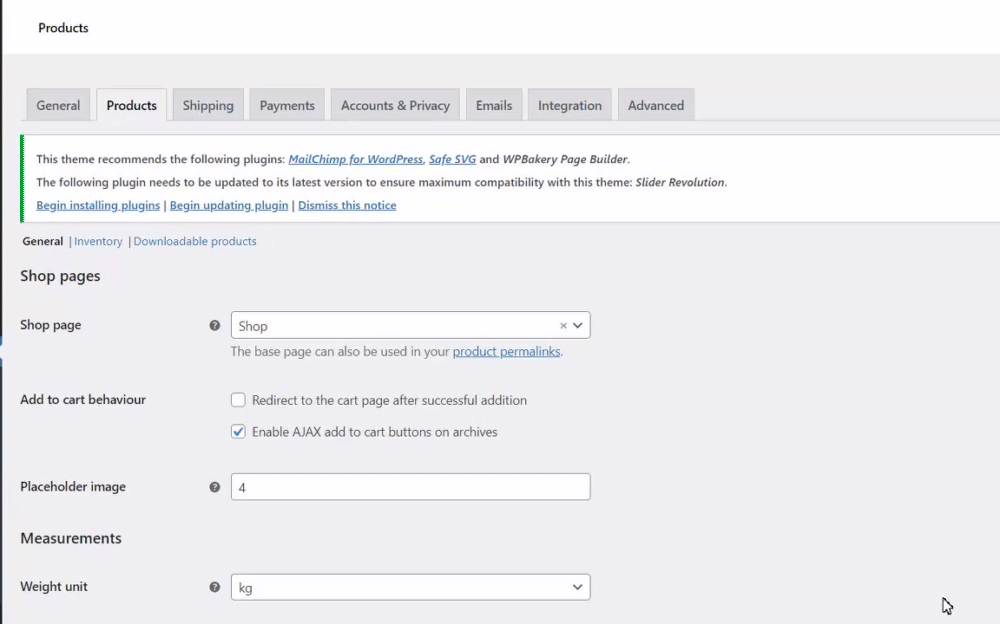Expand the Weight unit dropdown
The image size is (1000, 624).
pyautogui.click(x=410, y=587)
